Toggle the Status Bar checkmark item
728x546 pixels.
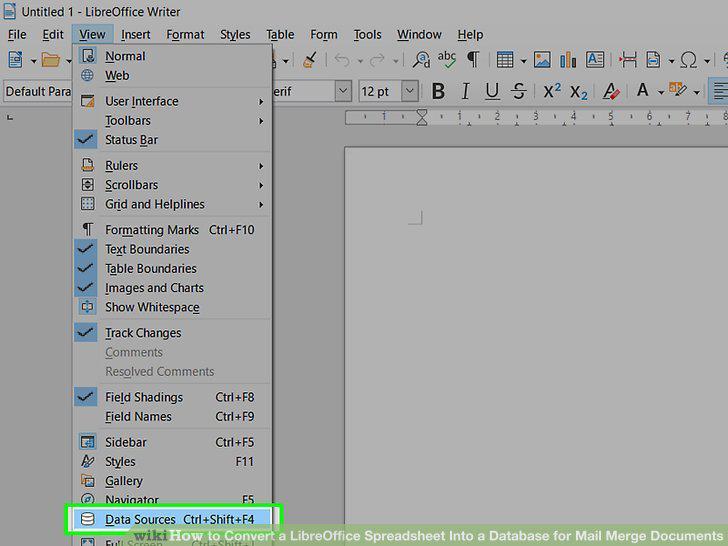(x=172, y=140)
